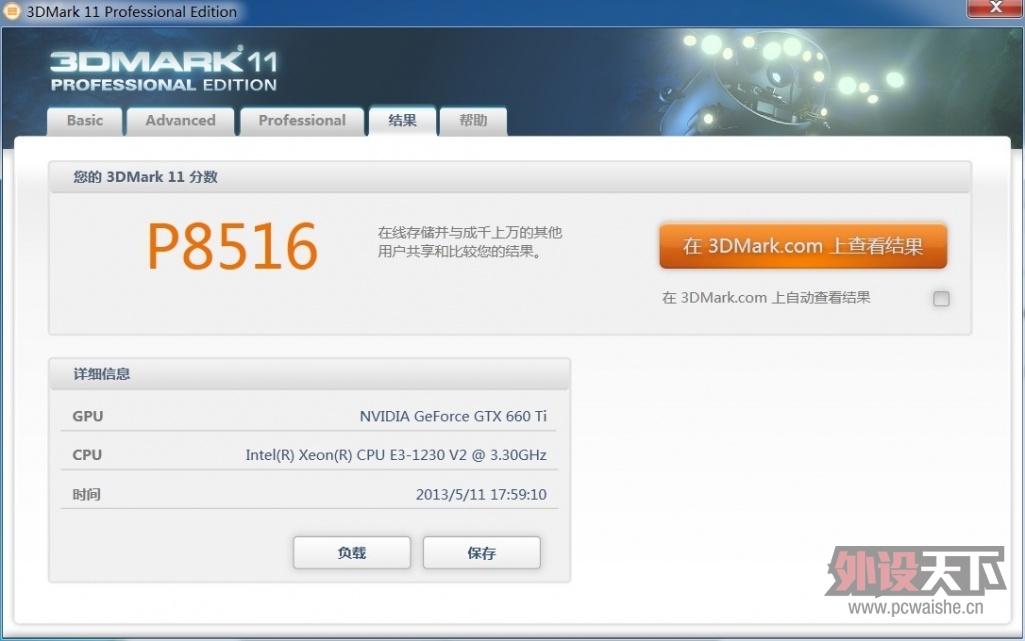The height and width of the screenshot is (641, 1025).
Task: Open the Advanced tab
Action: (180, 121)
